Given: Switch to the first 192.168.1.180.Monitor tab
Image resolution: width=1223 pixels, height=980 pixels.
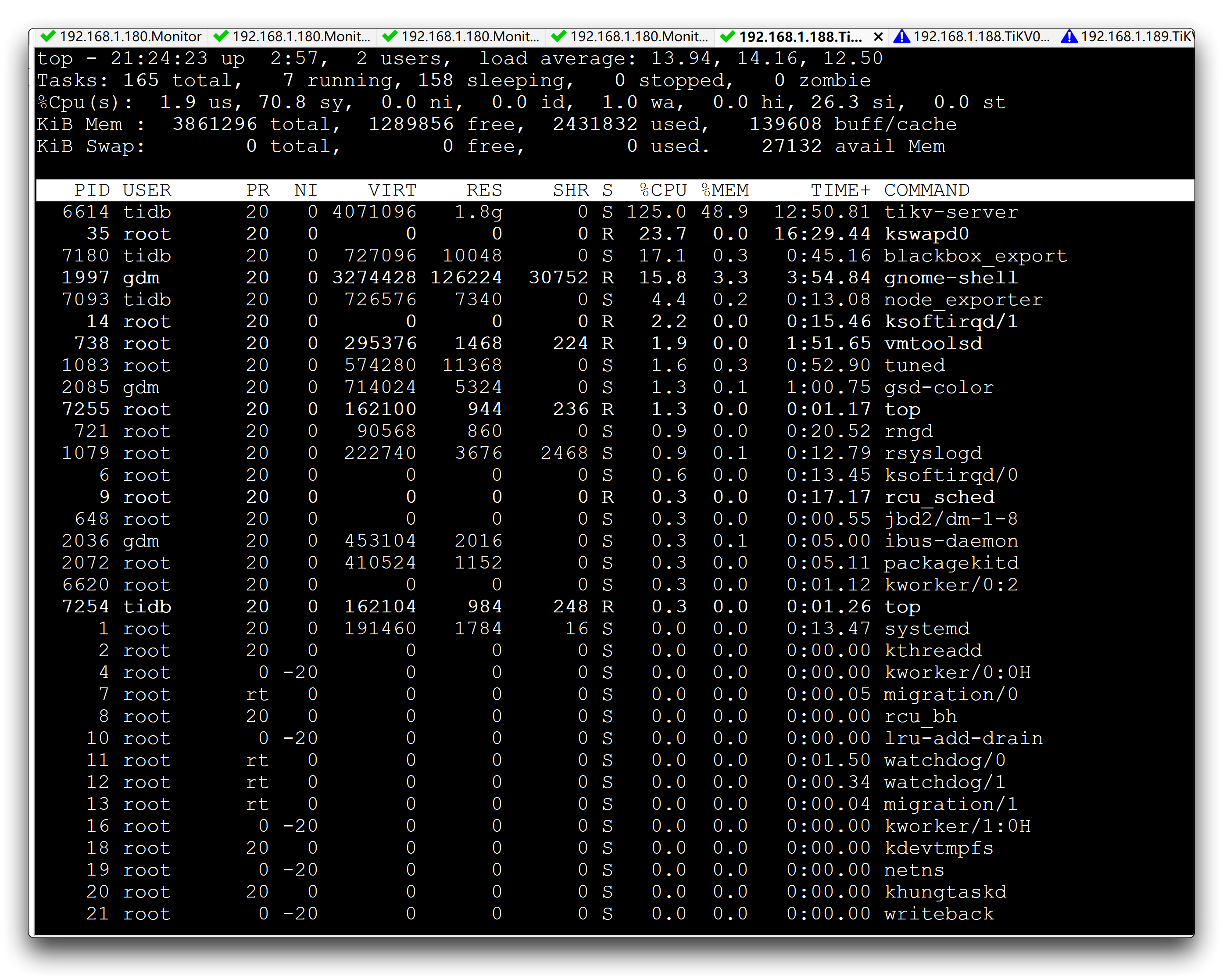Looking at the screenshot, I should [x=130, y=37].
